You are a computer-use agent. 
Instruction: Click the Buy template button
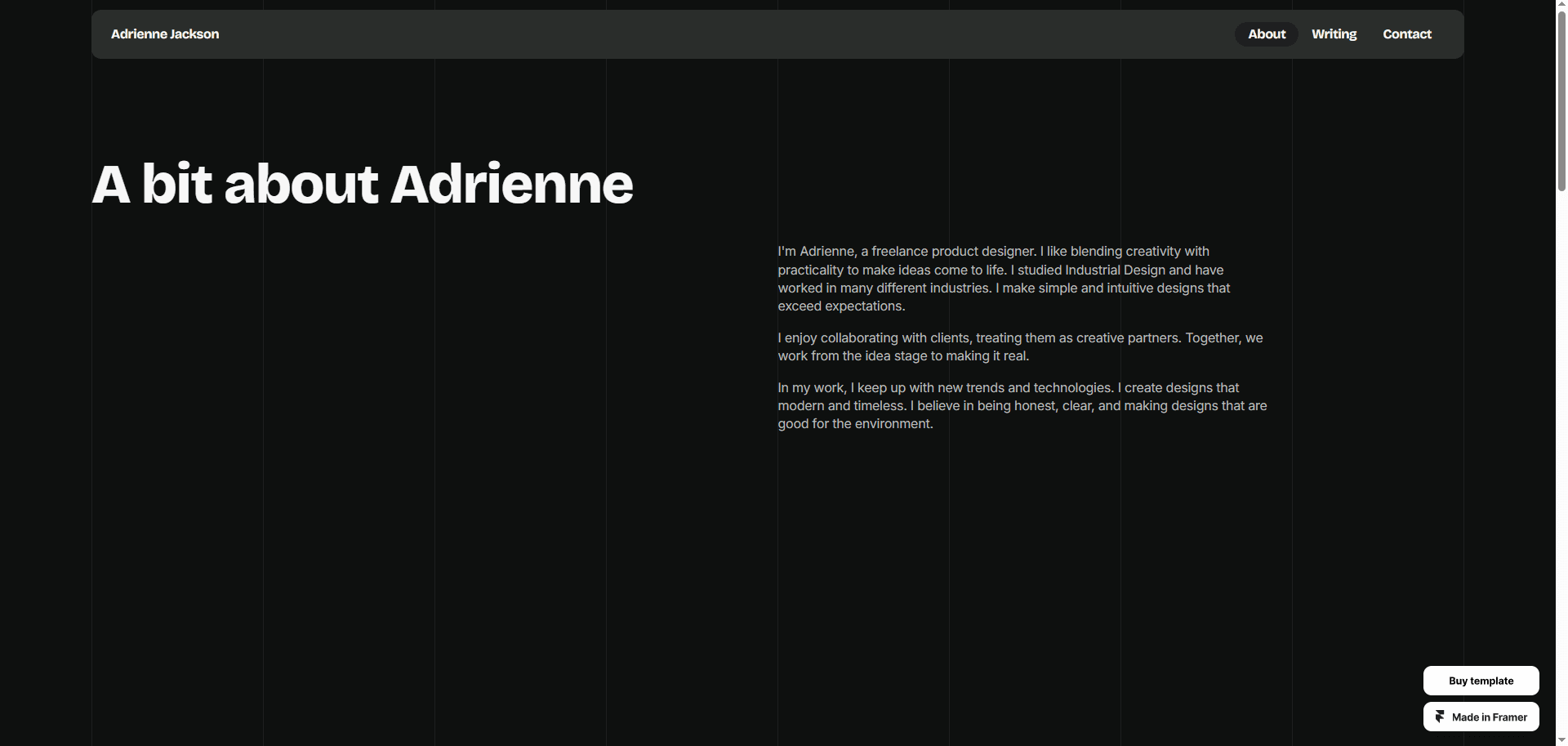[1481, 681]
